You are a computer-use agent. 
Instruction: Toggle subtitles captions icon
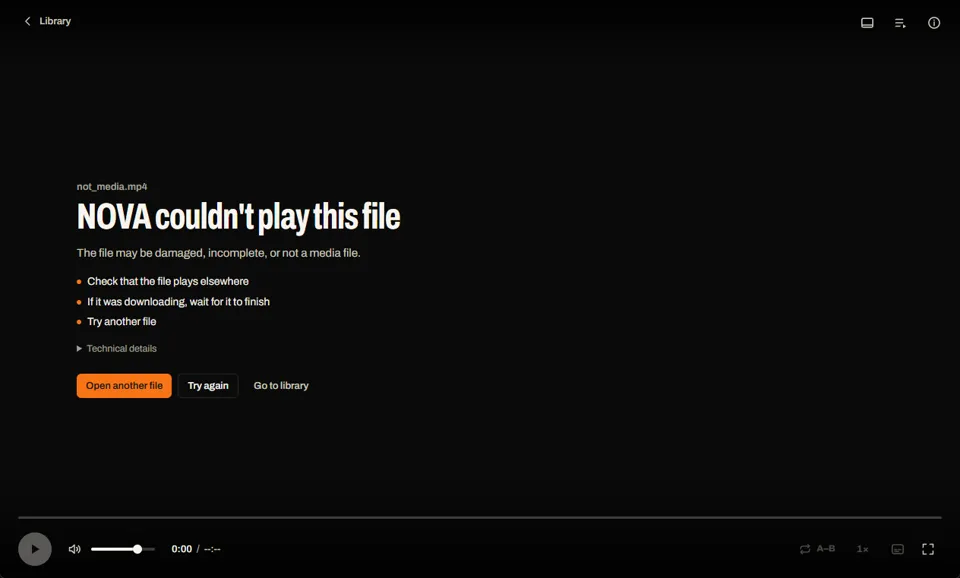pyautogui.click(x=898, y=549)
